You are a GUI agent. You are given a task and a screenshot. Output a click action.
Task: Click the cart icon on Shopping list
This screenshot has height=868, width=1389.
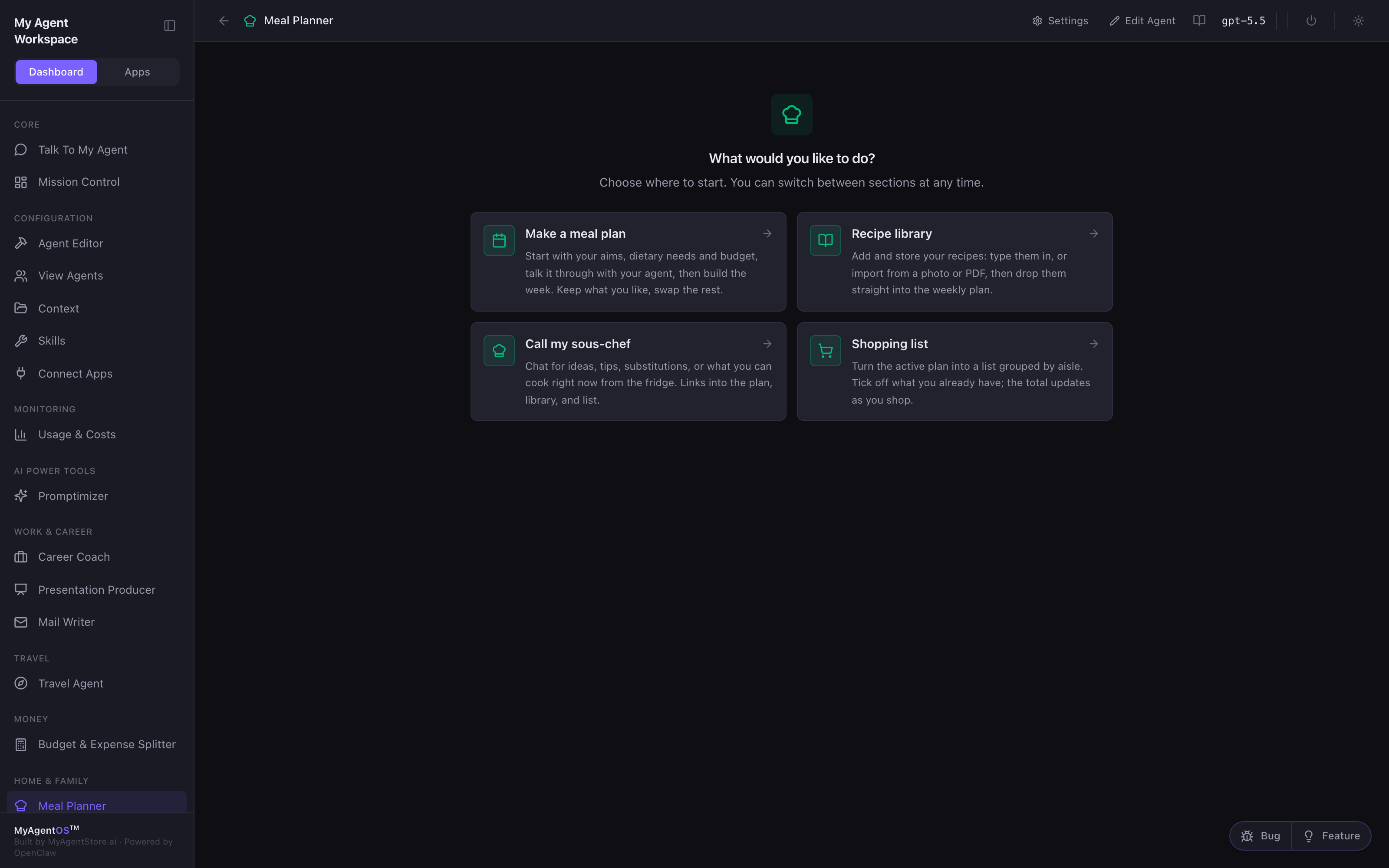[825, 351]
